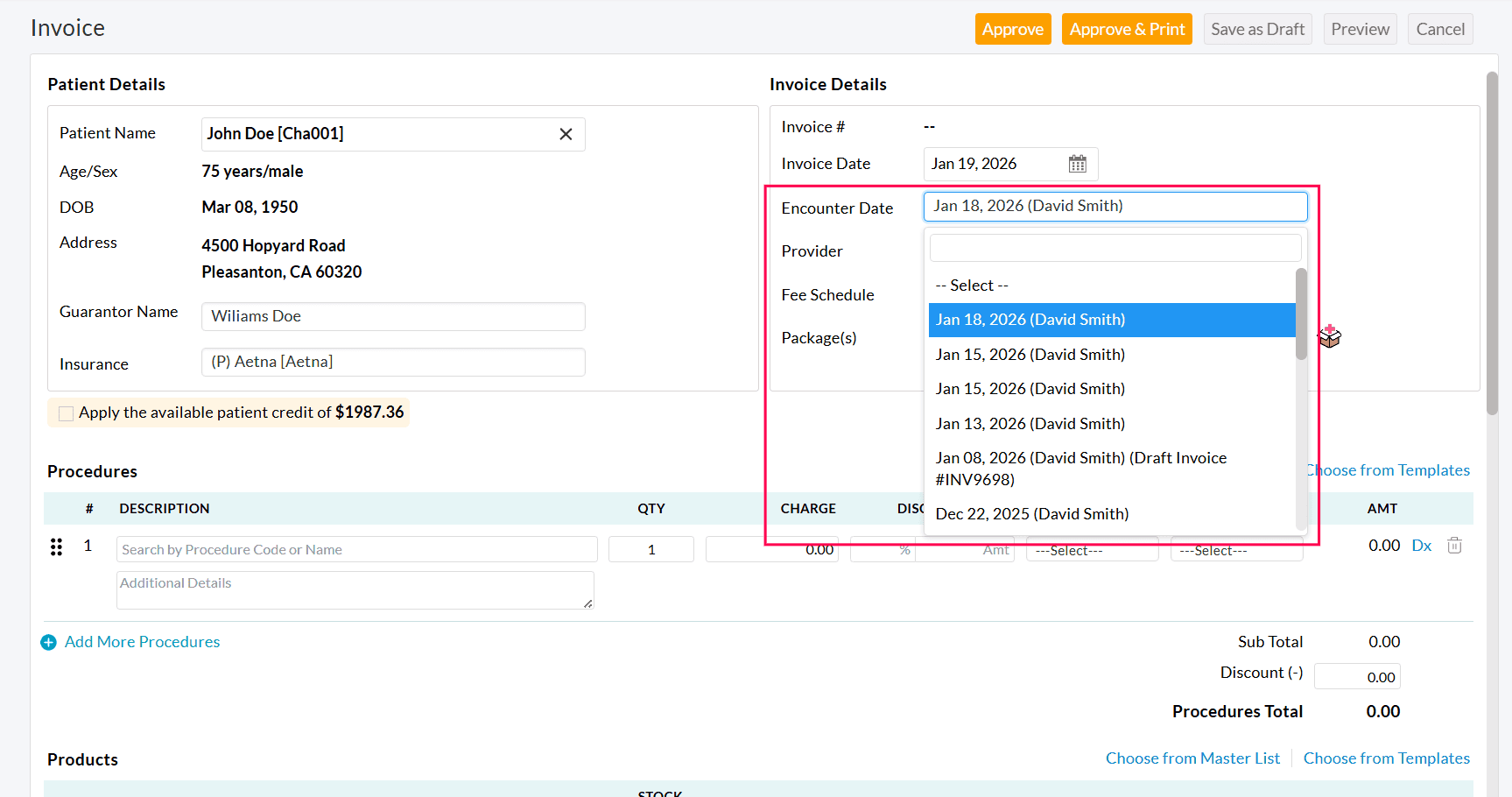Click the Approve button
Image resolution: width=1512 pixels, height=797 pixels.
(x=1012, y=29)
